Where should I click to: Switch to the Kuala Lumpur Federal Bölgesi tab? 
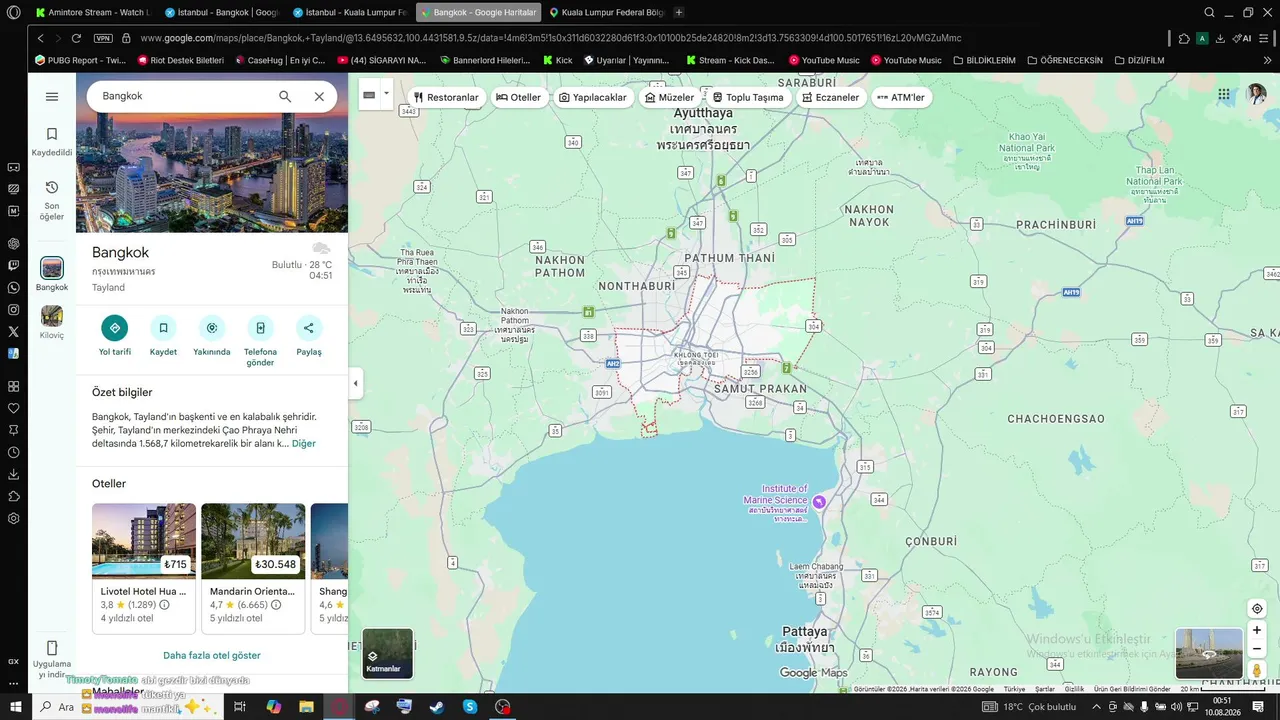[606, 12]
